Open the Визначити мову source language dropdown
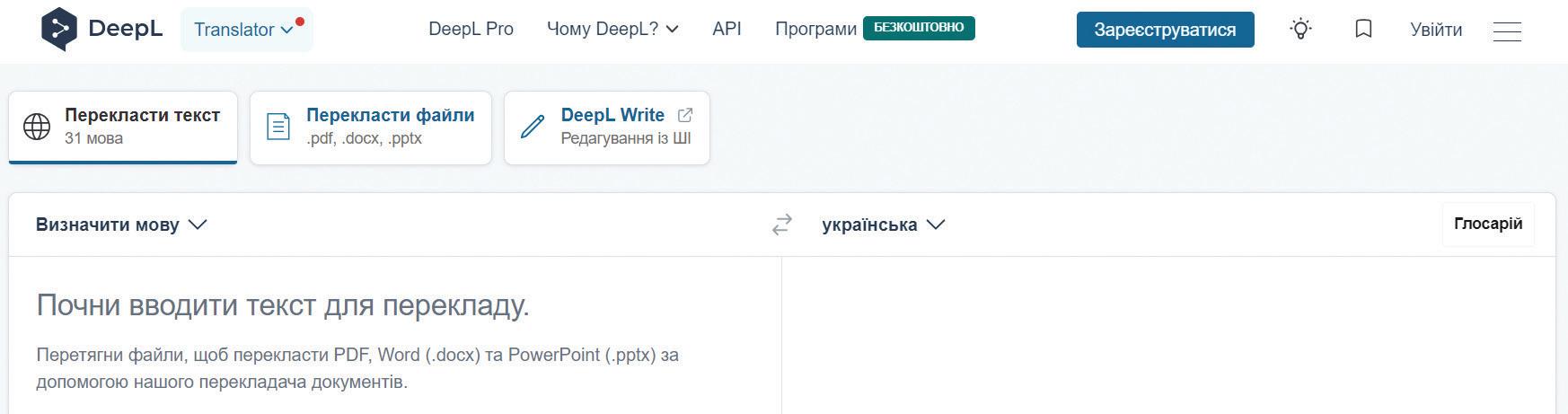The image size is (1568, 414). pyautogui.click(x=121, y=225)
